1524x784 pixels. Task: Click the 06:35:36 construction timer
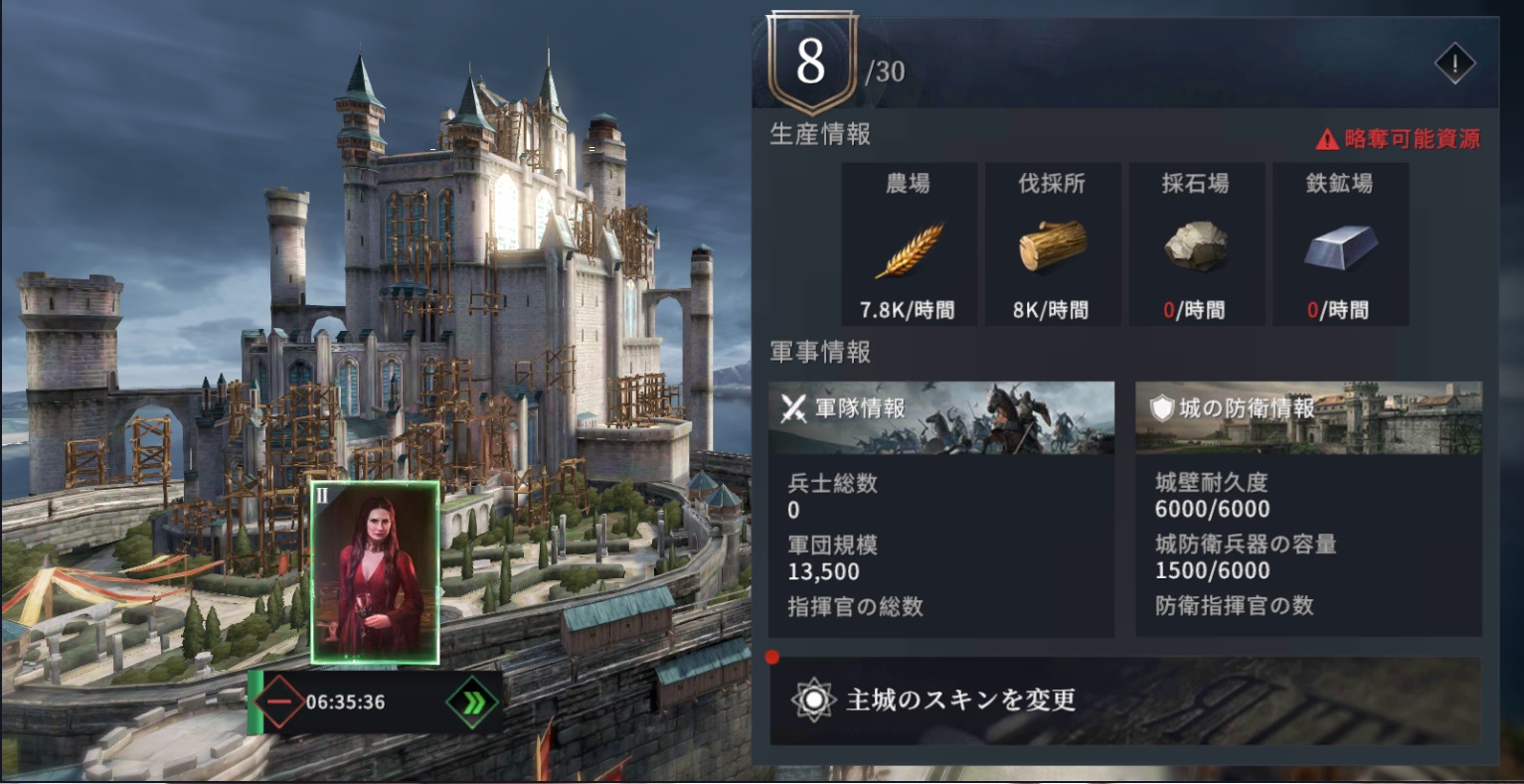tap(345, 702)
